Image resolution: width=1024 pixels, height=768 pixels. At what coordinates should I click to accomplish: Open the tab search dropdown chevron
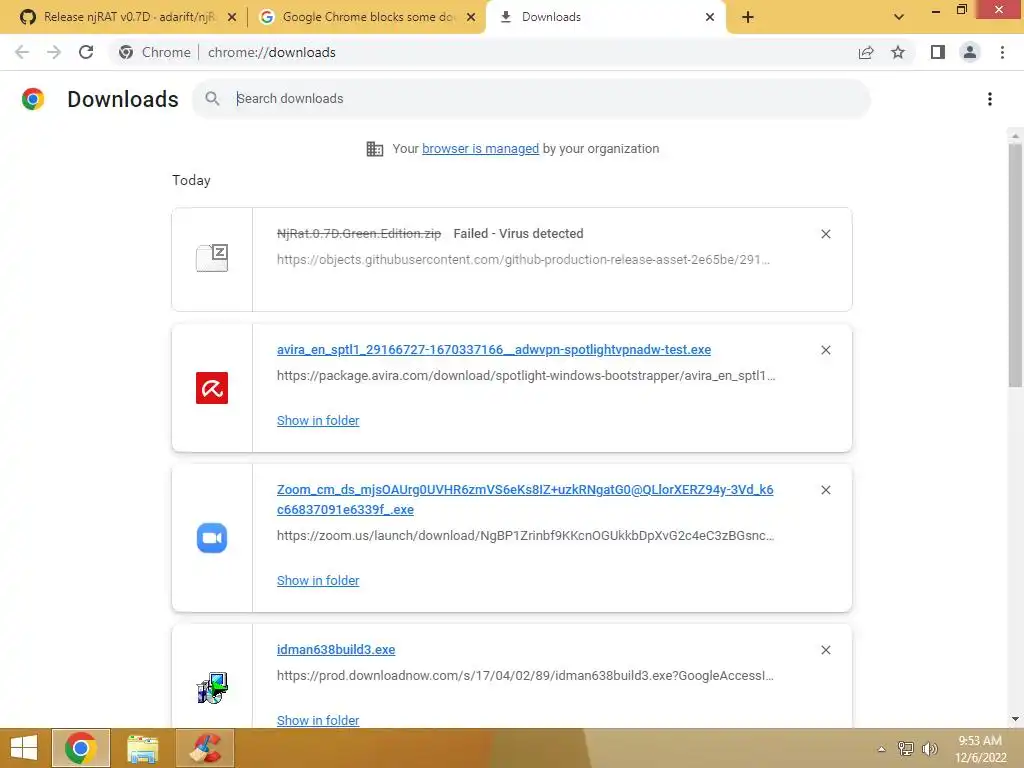(x=899, y=17)
